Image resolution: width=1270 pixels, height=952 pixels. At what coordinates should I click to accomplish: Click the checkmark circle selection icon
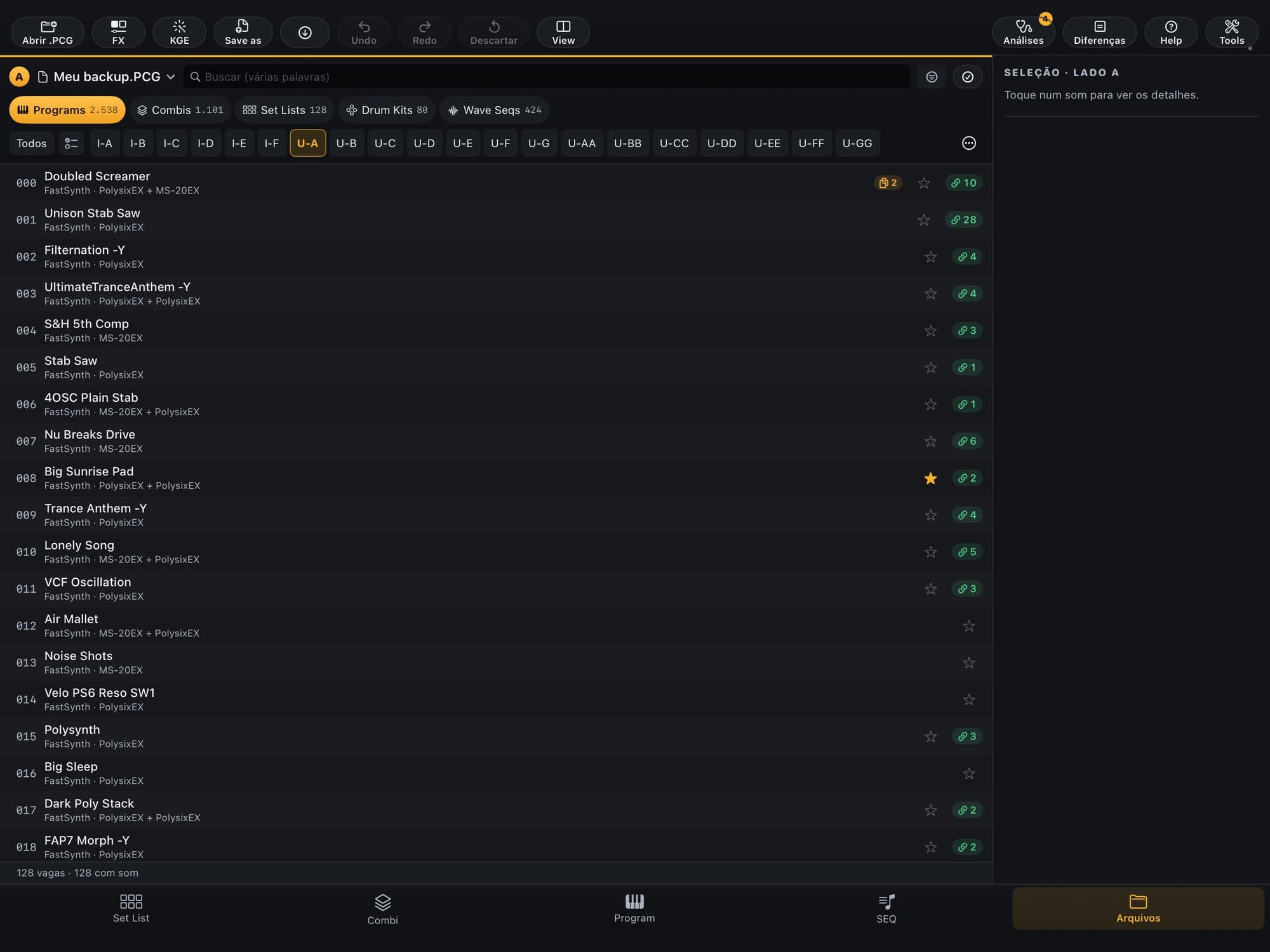click(x=968, y=77)
